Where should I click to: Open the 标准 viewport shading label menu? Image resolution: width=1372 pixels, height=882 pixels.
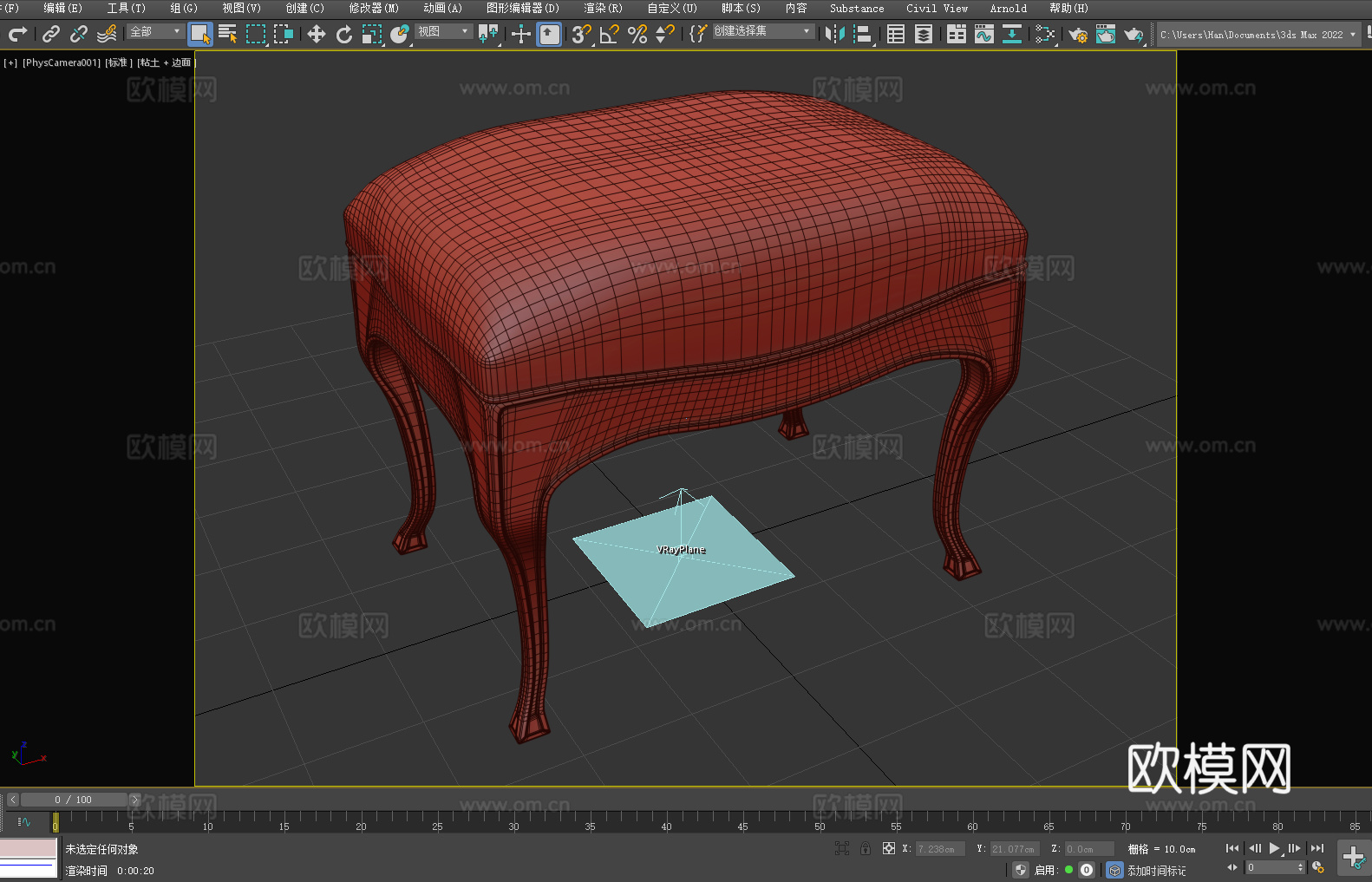click(x=119, y=62)
